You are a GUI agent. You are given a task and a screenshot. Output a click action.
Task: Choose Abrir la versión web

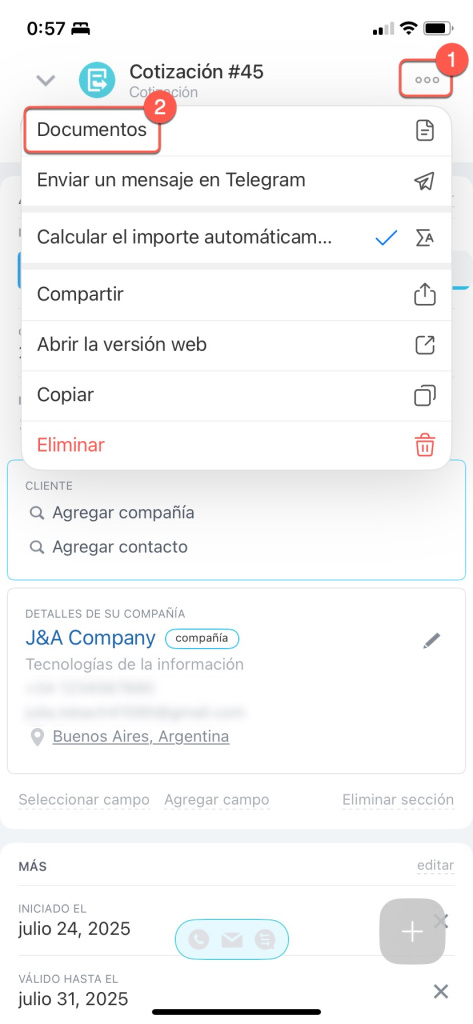[236, 345]
